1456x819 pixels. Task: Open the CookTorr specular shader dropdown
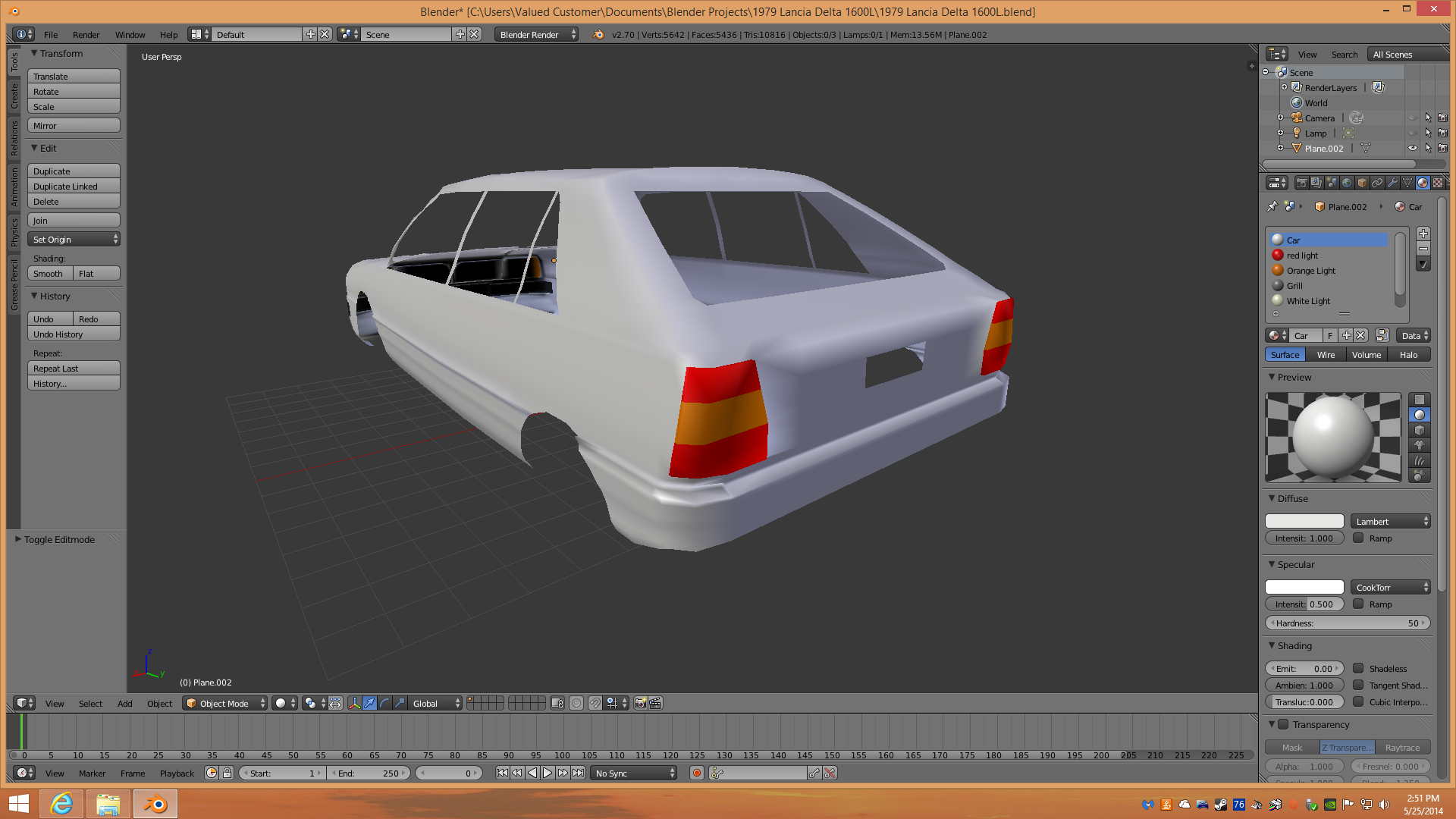click(x=1391, y=588)
